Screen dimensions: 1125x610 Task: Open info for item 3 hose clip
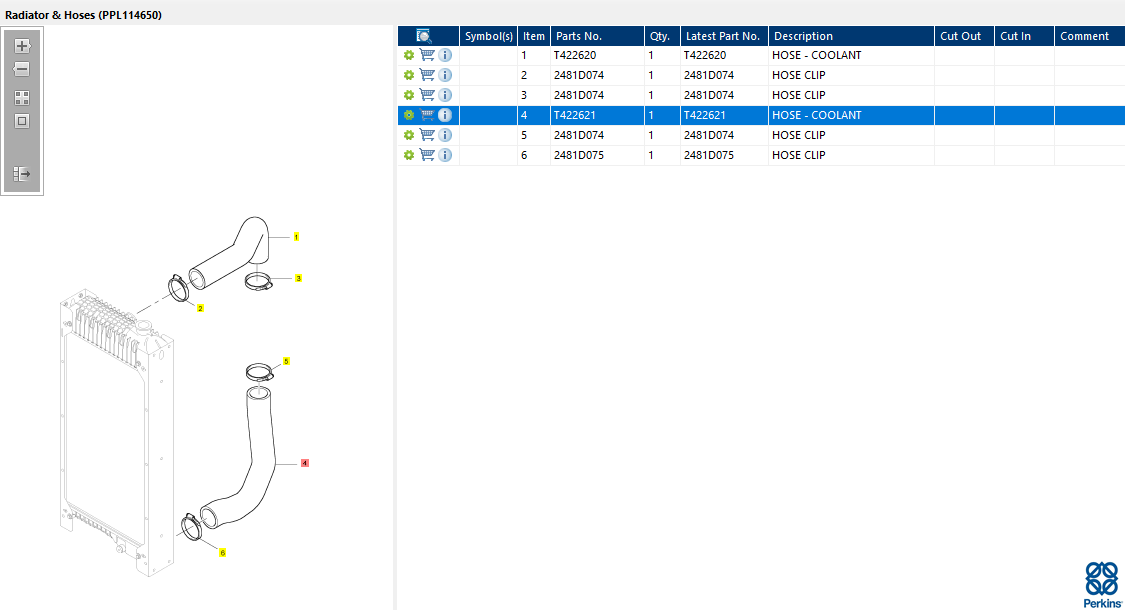click(445, 95)
